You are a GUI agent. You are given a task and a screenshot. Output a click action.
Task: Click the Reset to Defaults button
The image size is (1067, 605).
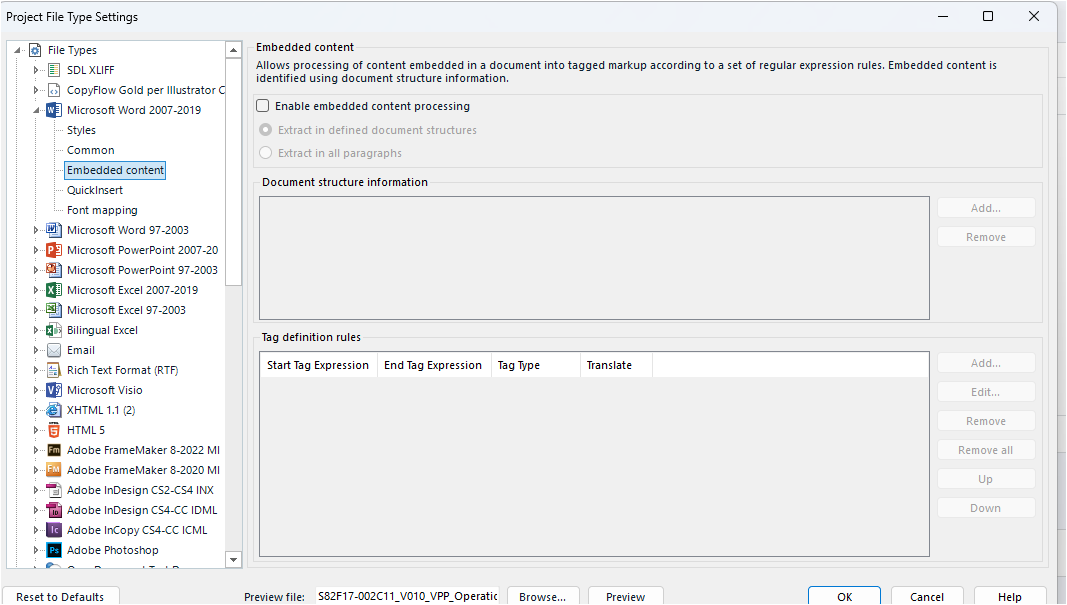tap(60, 595)
